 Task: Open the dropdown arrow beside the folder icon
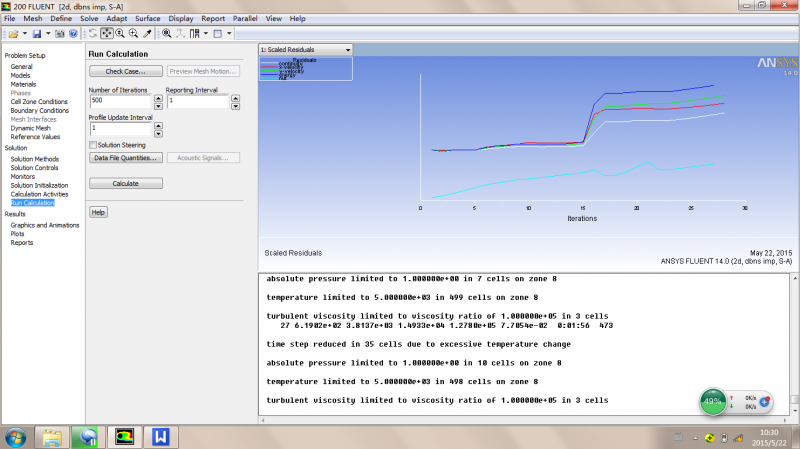24,34
